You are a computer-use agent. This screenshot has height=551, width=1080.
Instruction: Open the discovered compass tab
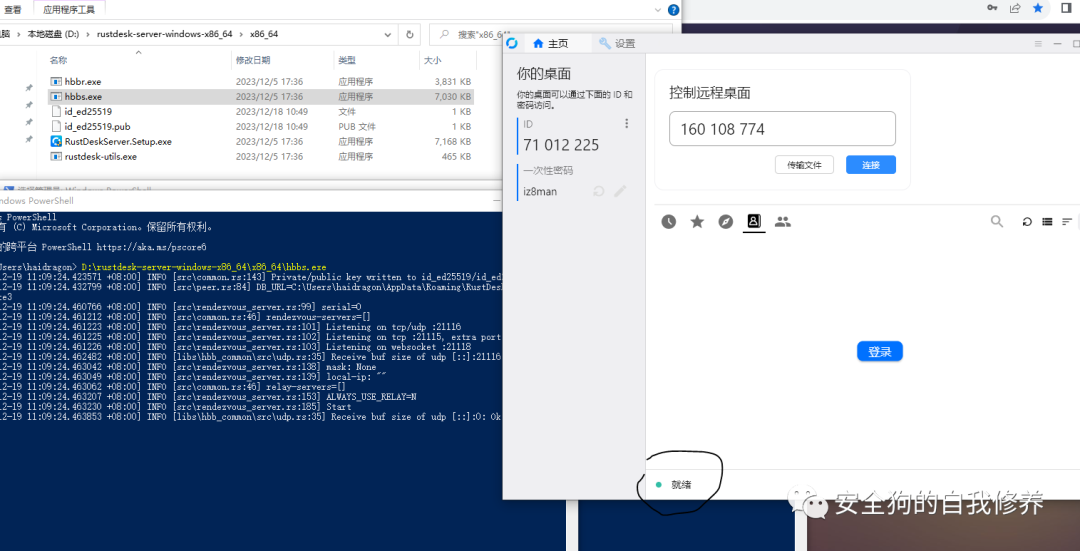[726, 222]
